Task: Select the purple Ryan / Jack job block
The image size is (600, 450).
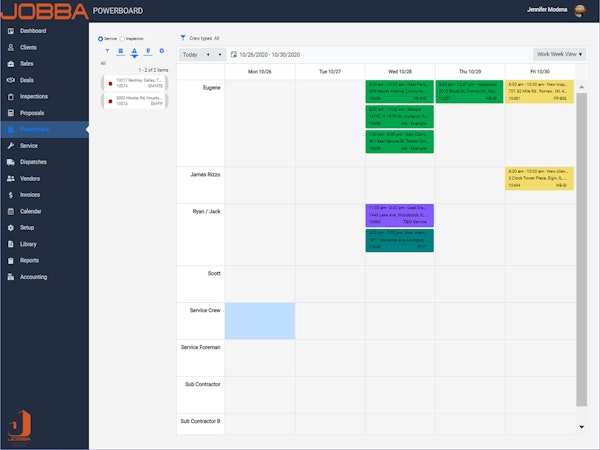Action: click(x=399, y=214)
